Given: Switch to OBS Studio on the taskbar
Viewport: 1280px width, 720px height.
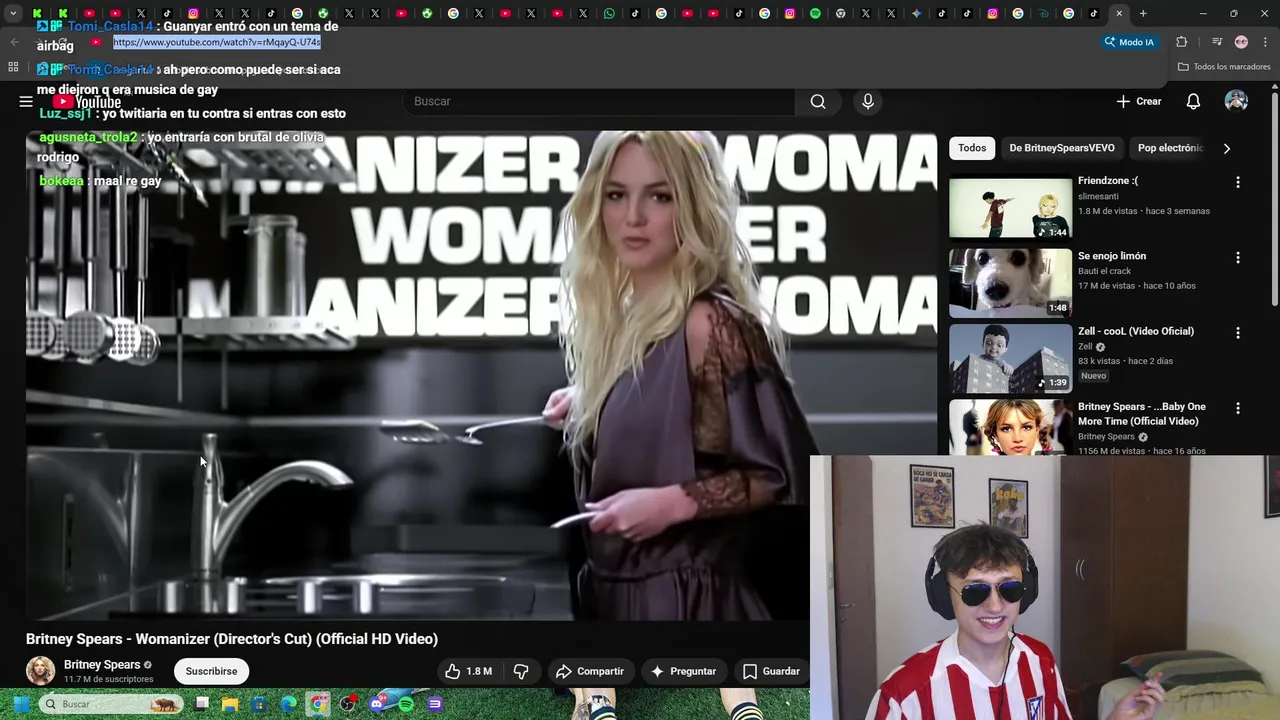Looking at the screenshot, I should point(347,704).
